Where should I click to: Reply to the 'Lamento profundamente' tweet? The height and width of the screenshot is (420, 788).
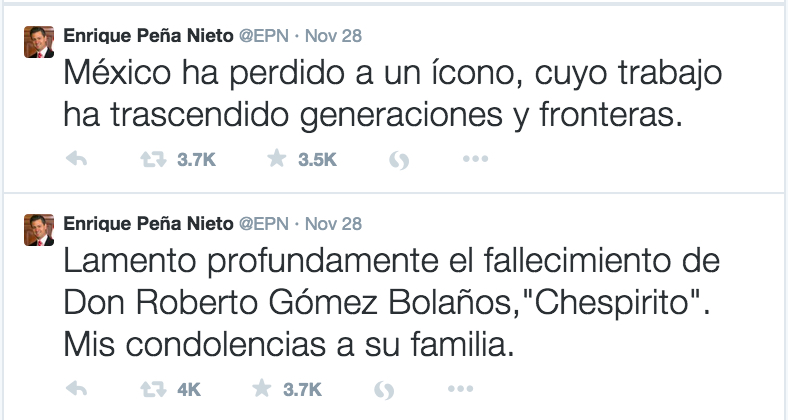[x=76, y=389]
